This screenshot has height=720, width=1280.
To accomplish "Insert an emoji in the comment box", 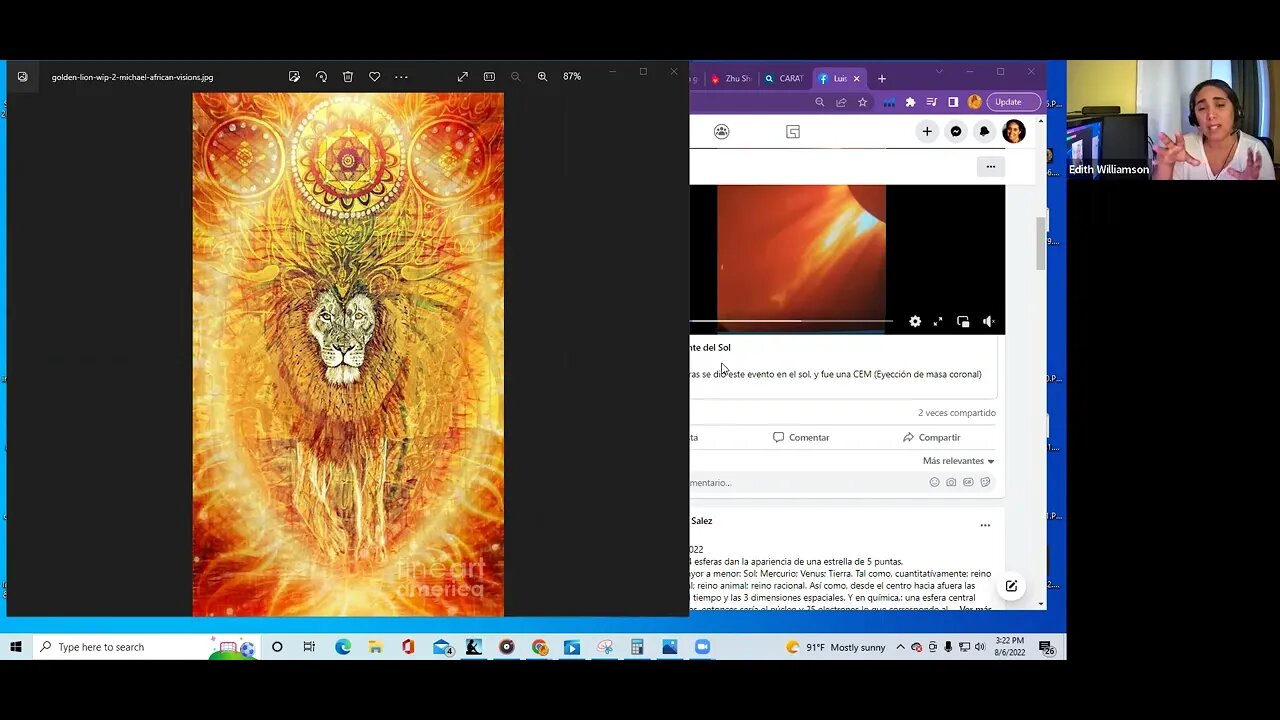I will 935,482.
